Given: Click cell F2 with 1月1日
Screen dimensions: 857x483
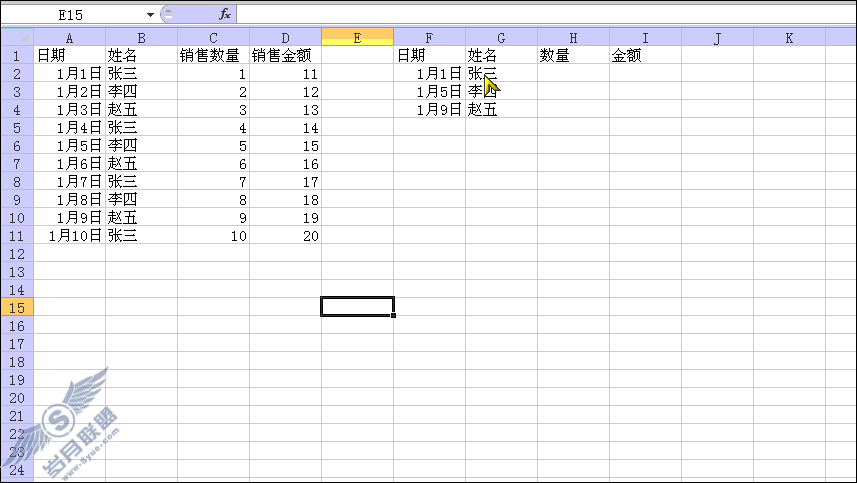Looking at the screenshot, I should [430, 73].
